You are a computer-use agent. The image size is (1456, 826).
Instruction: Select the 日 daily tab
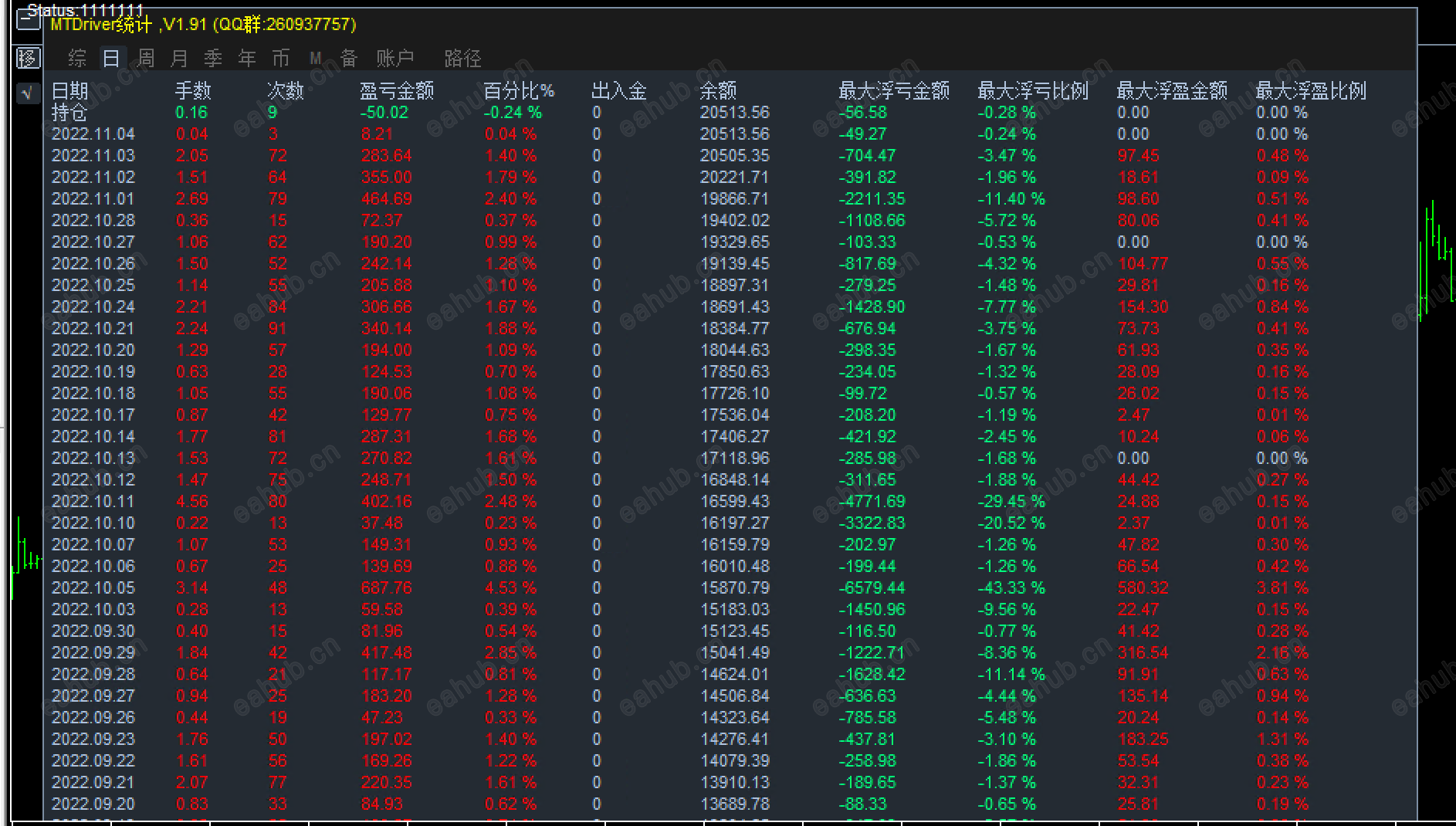click(x=111, y=58)
